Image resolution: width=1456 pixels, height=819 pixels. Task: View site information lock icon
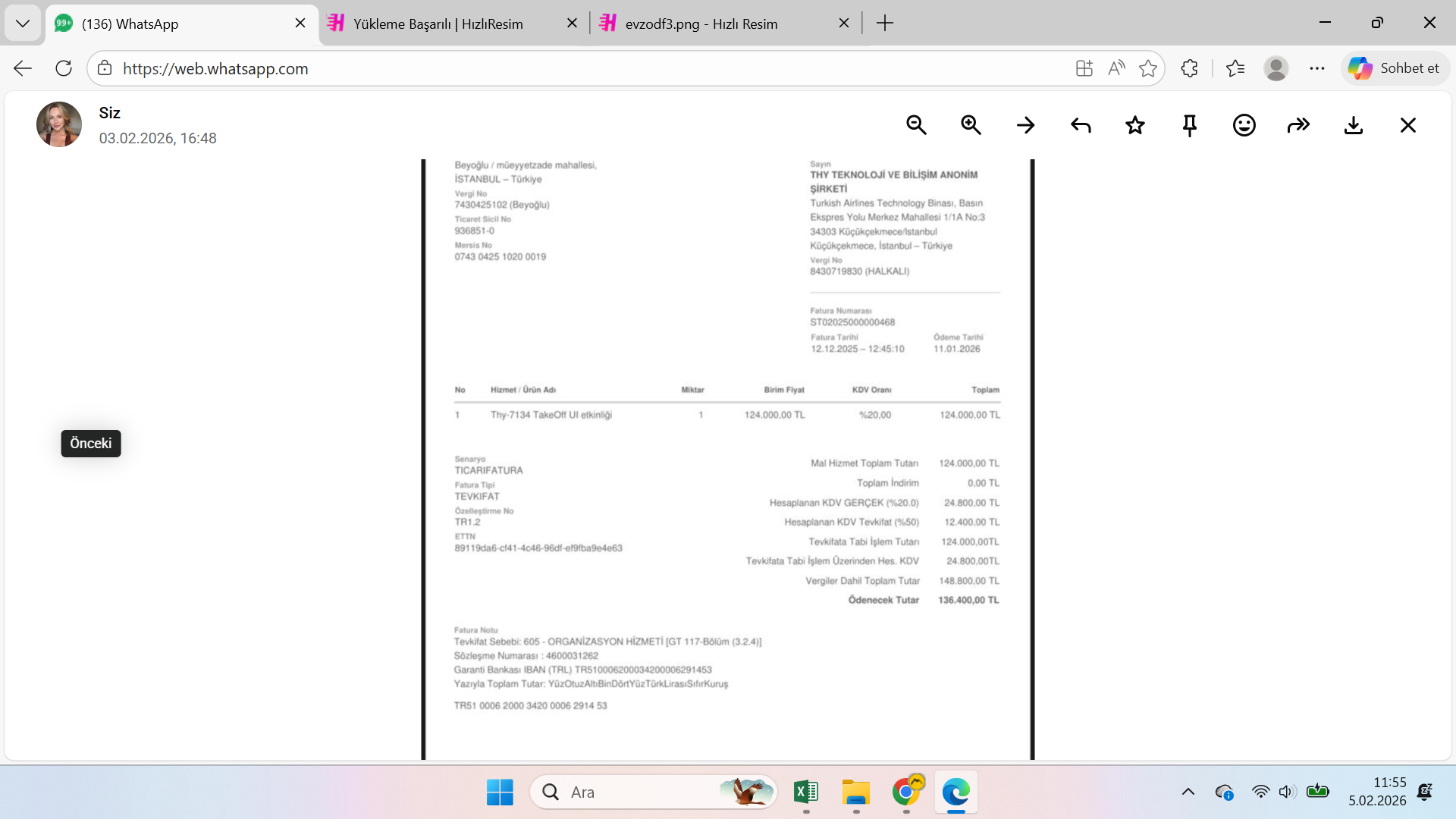pyautogui.click(x=105, y=68)
